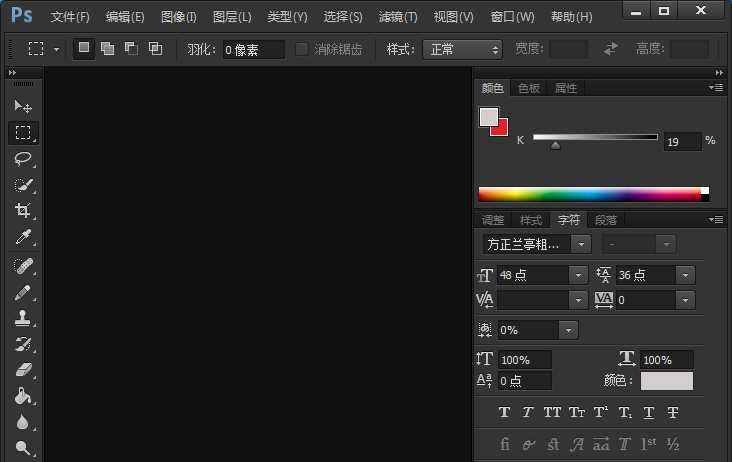The width and height of the screenshot is (732, 462).
Task: Toggle Small Caps text style
Action: point(577,412)
